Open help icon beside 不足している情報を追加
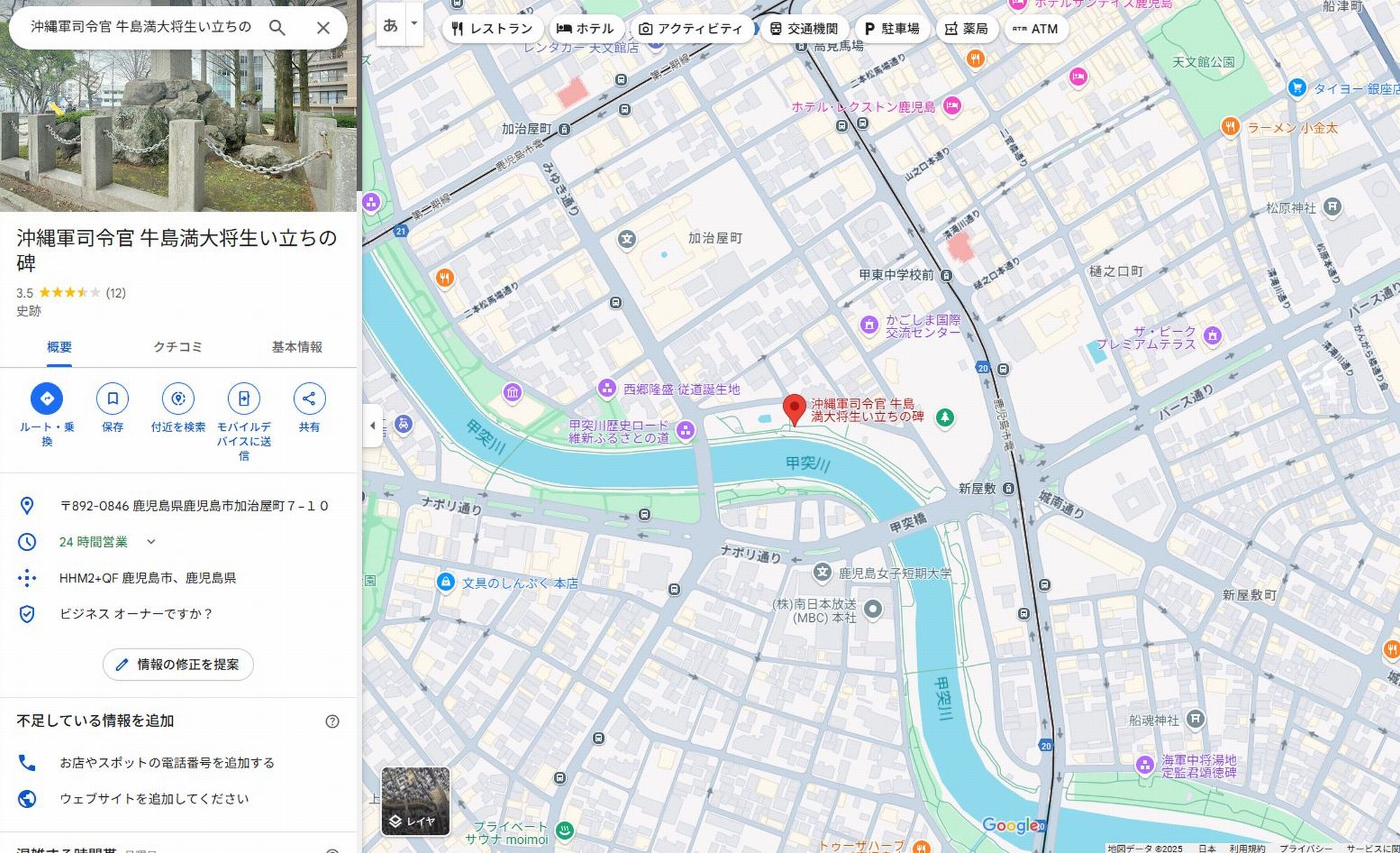1400x853 pixels. click(332, 721)
